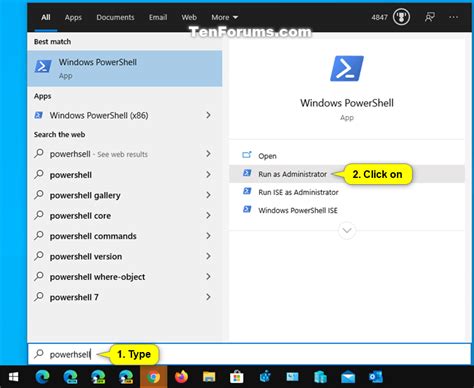The width and height of the screenshot is (474, 388).
Task: Open the rewards badge icon next to 4847
Action: coord(401,17)
